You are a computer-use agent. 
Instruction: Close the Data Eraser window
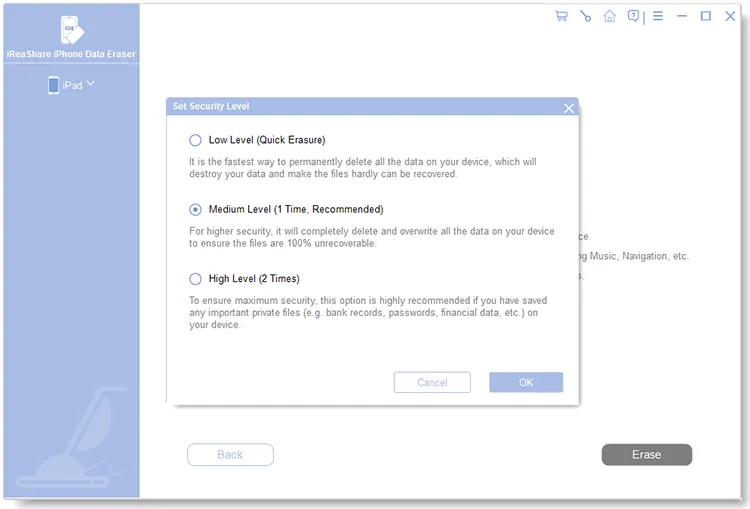click(730, 16)
